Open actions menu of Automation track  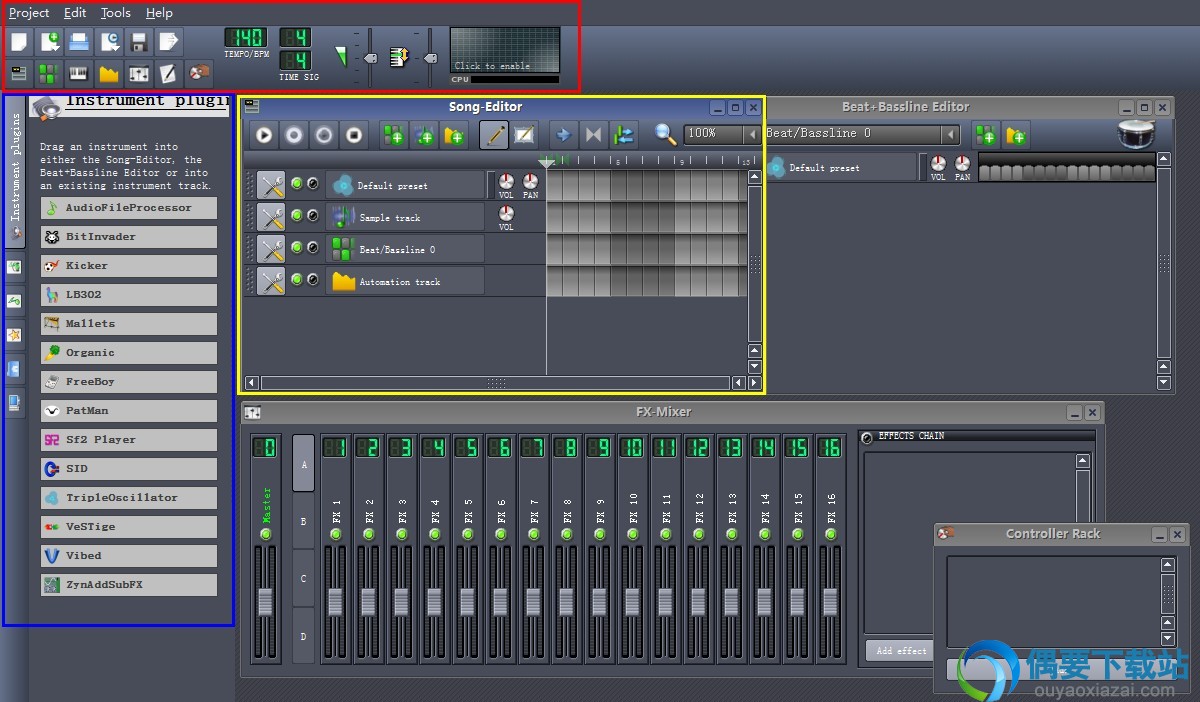tap(271, 281)
